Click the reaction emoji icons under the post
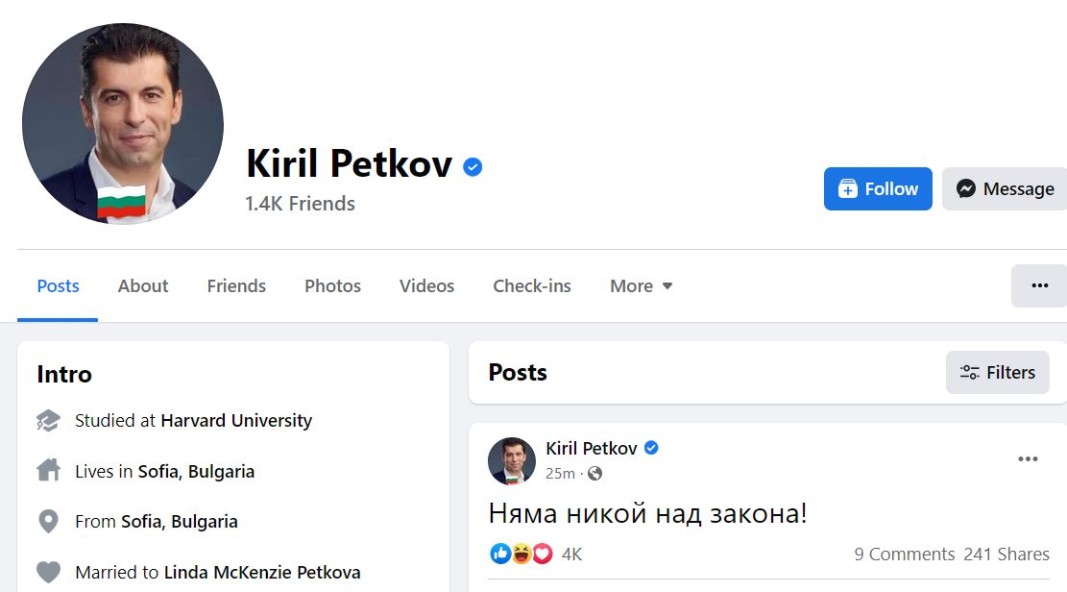Viewport: 1067px width, 592px height. [x=521, y=553]
